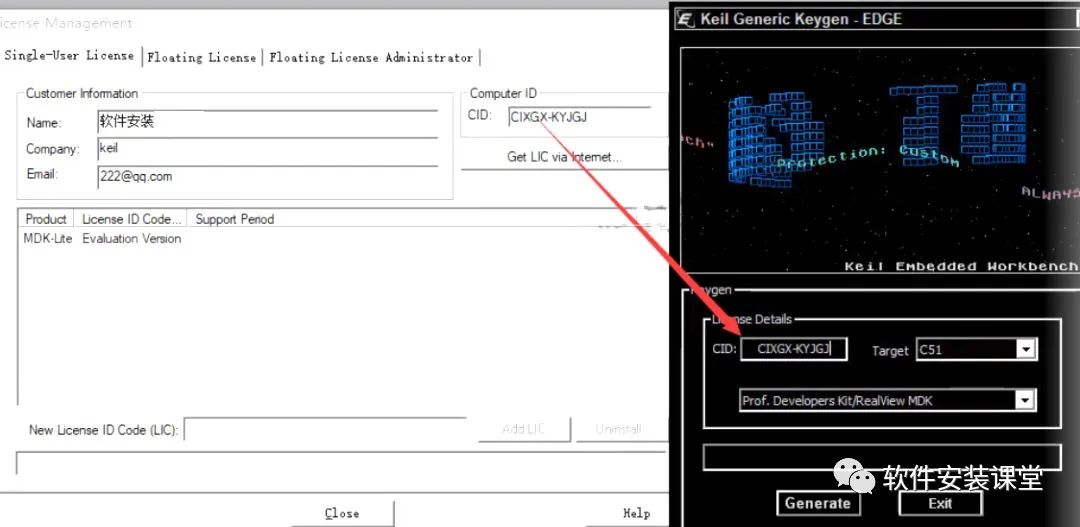Click the Product column header
Image resolution: width=1080 pixels, height=527 pixels.
point(46,219)
